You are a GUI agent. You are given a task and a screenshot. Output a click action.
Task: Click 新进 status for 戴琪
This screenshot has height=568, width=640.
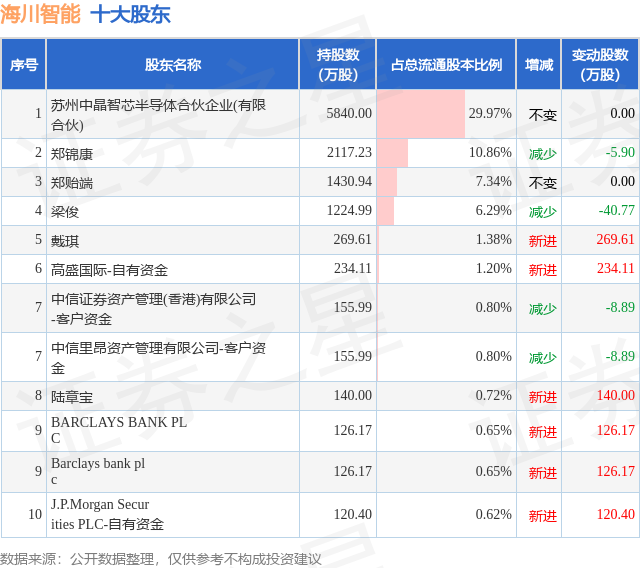pos(542,241)
